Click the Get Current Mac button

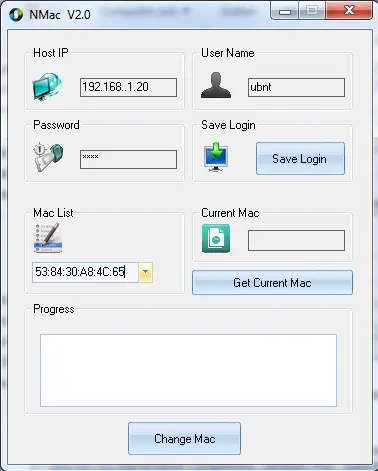tap(272, 283)
